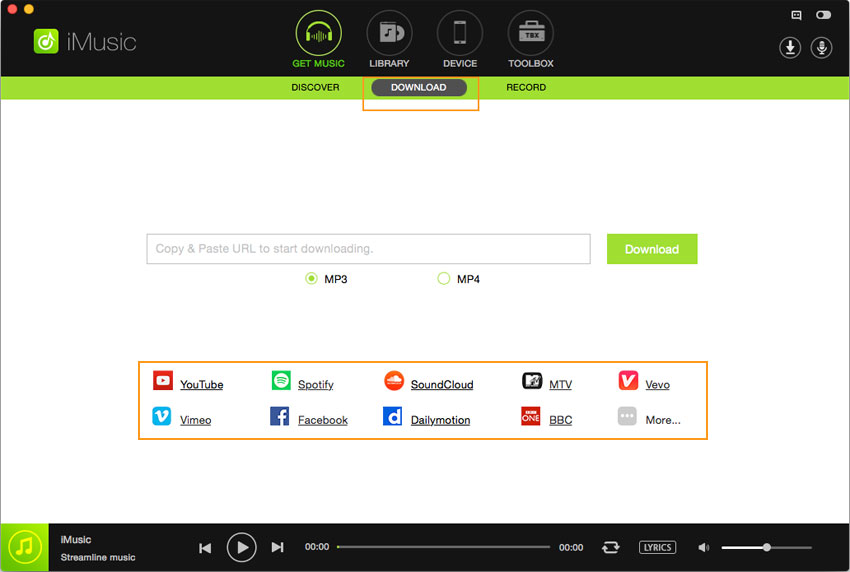This screenshot has height=572, width=850.
Task: Click the Toolbox label
Action: click(x=531, y=63)
